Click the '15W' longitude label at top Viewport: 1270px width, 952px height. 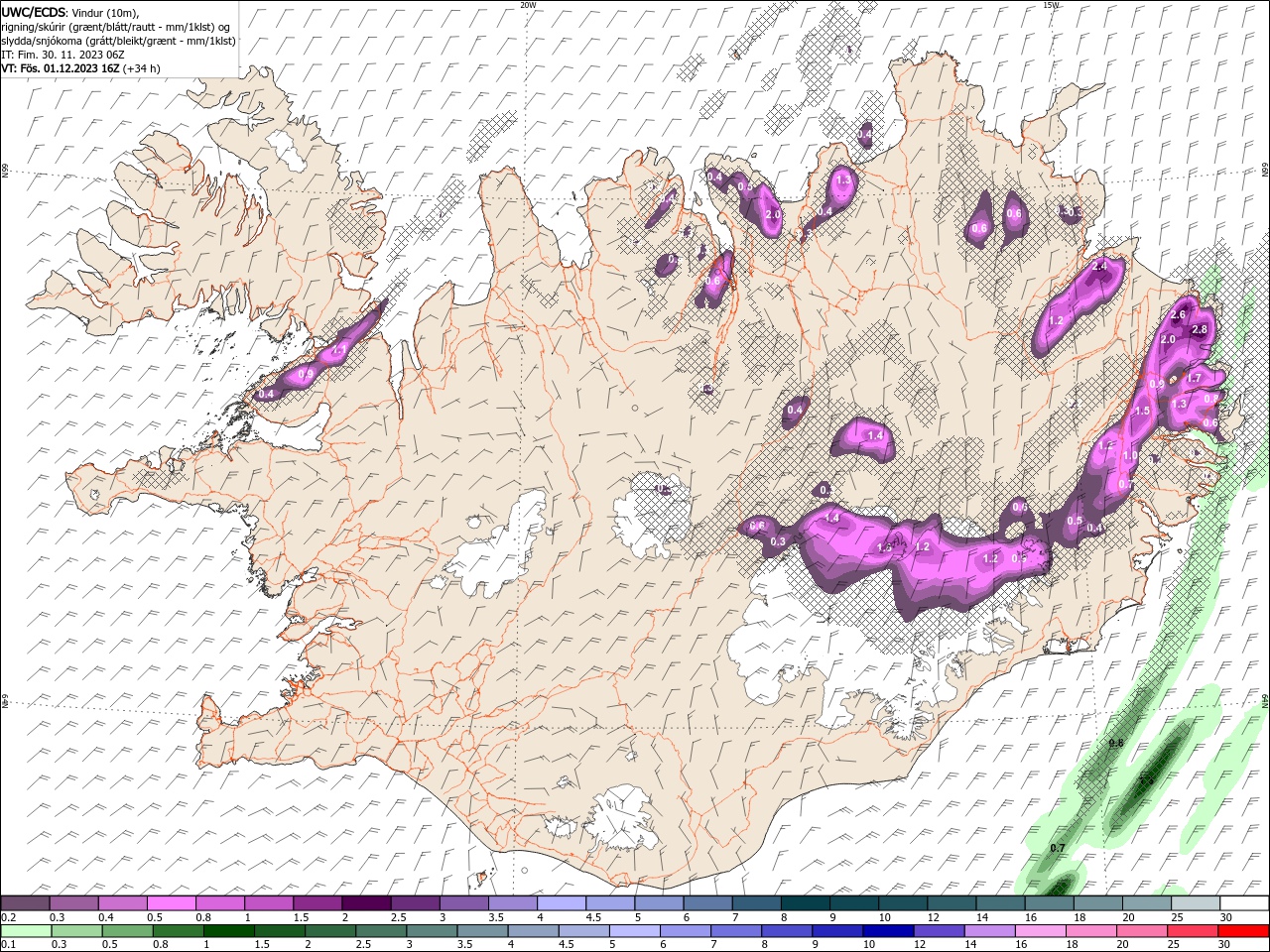[x=1051, y=5]
